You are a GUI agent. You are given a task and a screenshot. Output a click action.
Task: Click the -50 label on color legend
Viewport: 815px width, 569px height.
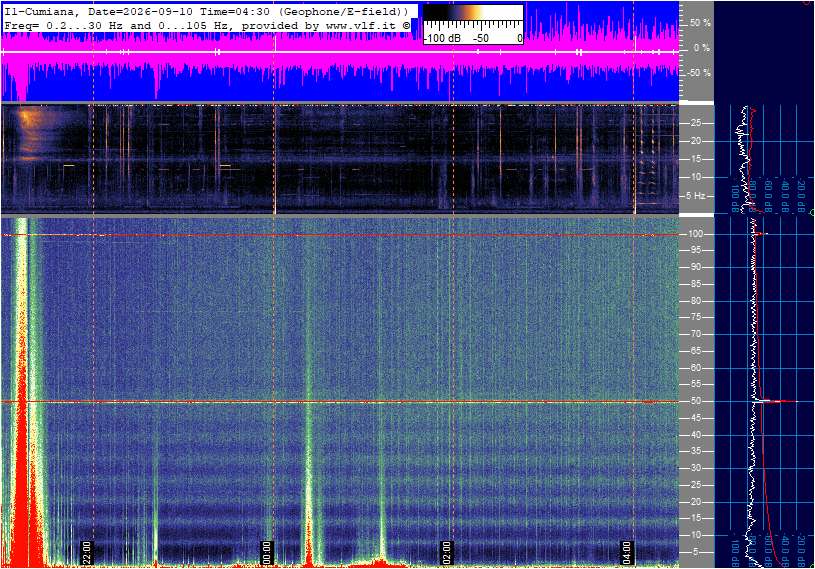(481, 38)
